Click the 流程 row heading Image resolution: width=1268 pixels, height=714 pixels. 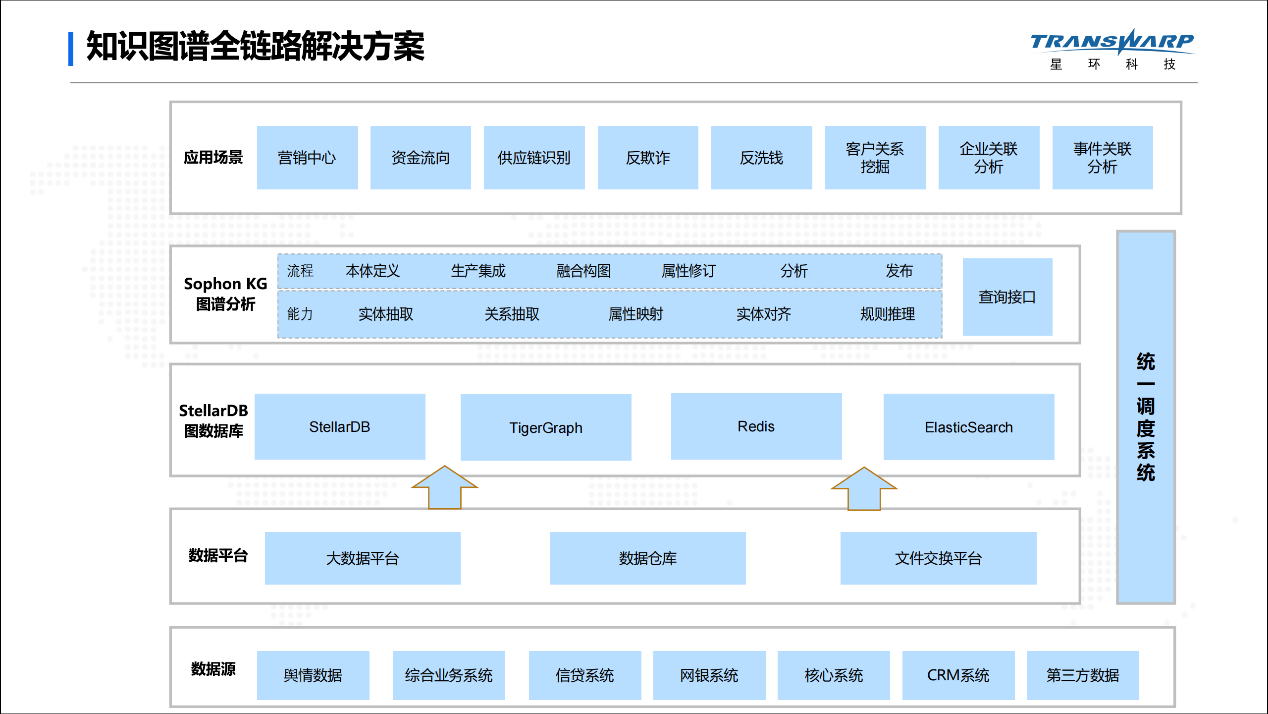click(x=300, y=271)
